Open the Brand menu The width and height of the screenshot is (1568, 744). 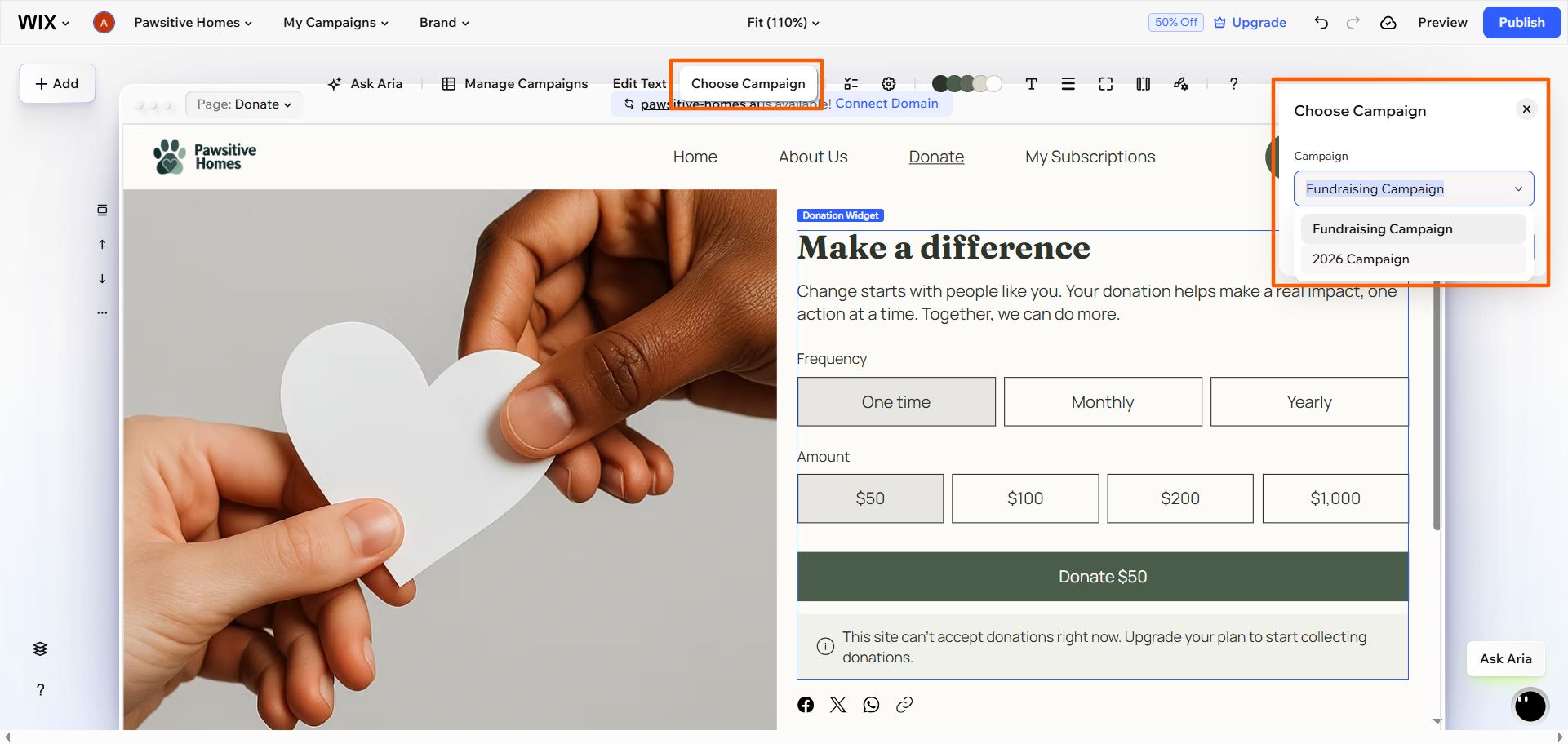444,22
